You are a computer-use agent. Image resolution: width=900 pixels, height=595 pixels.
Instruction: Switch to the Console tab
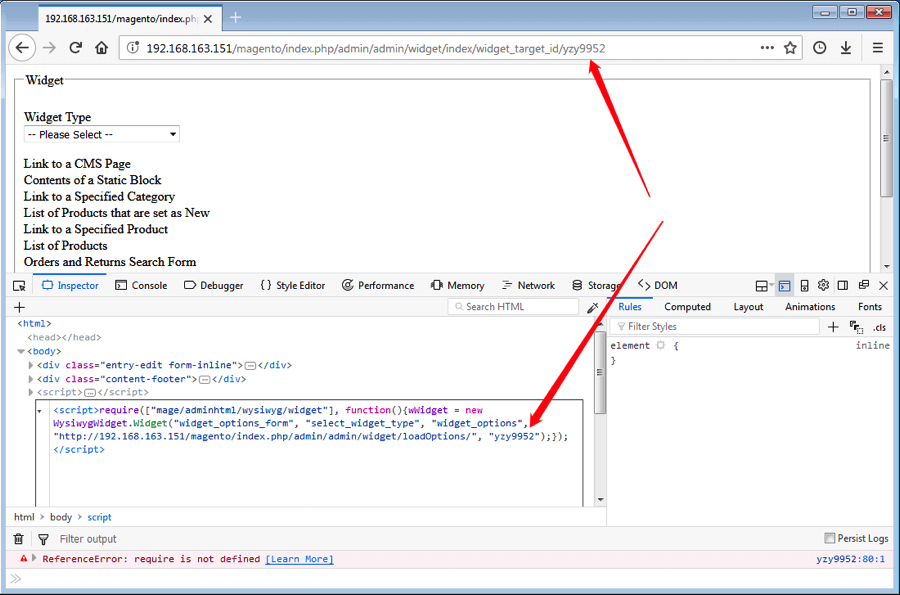141,285
